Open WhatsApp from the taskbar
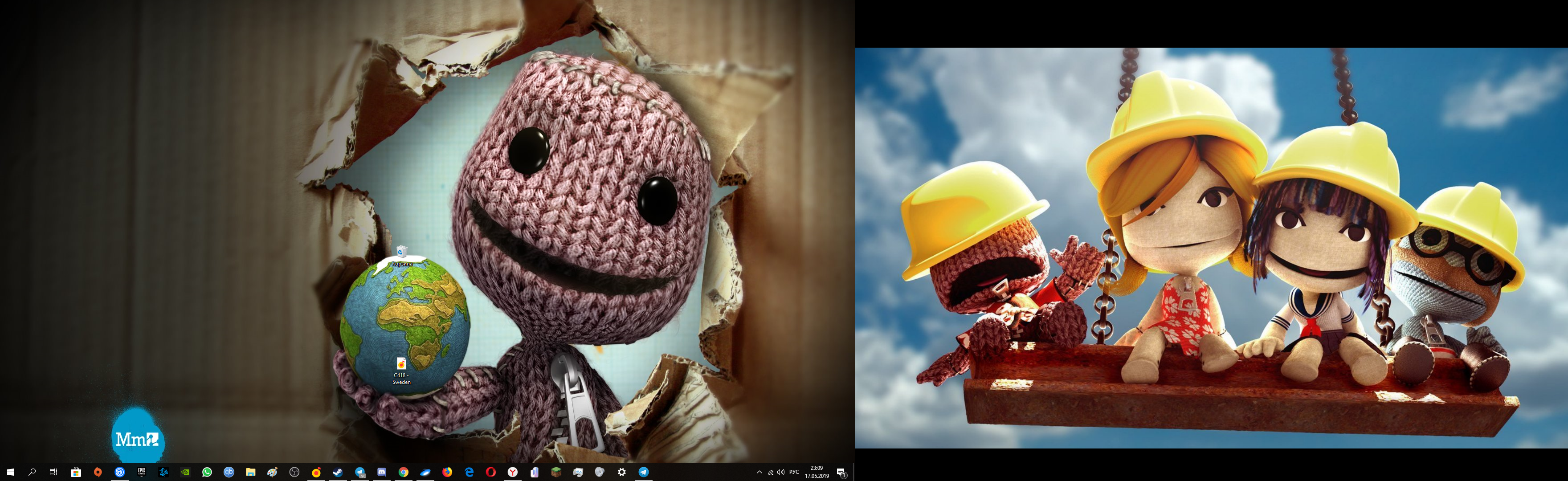This screenshot has height=481, width=1568. click(x=207, y=472)
